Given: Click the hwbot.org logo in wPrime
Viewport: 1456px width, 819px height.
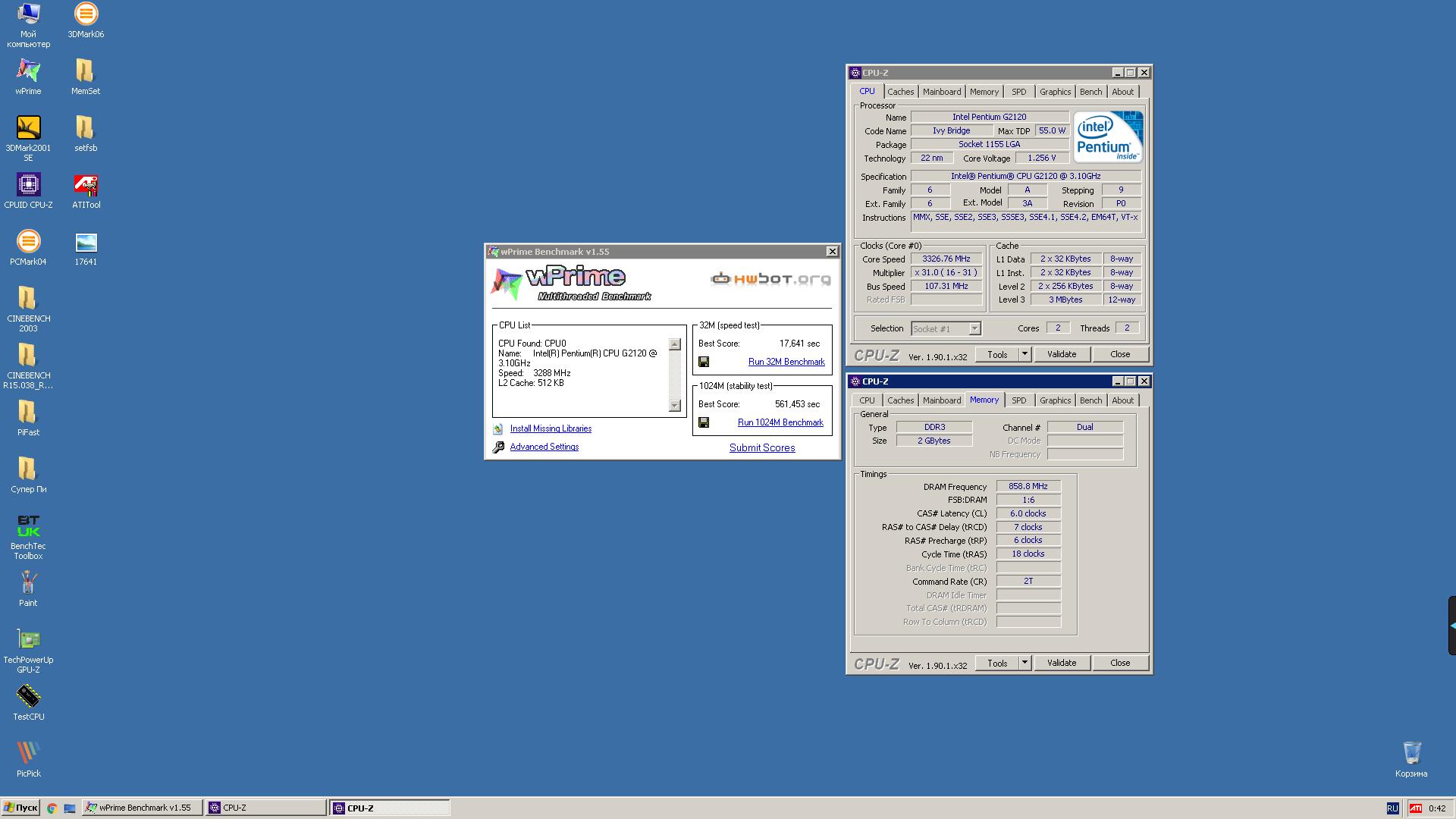Looking at the screenshot, I should pyautogui.click(x=770, y=279).
